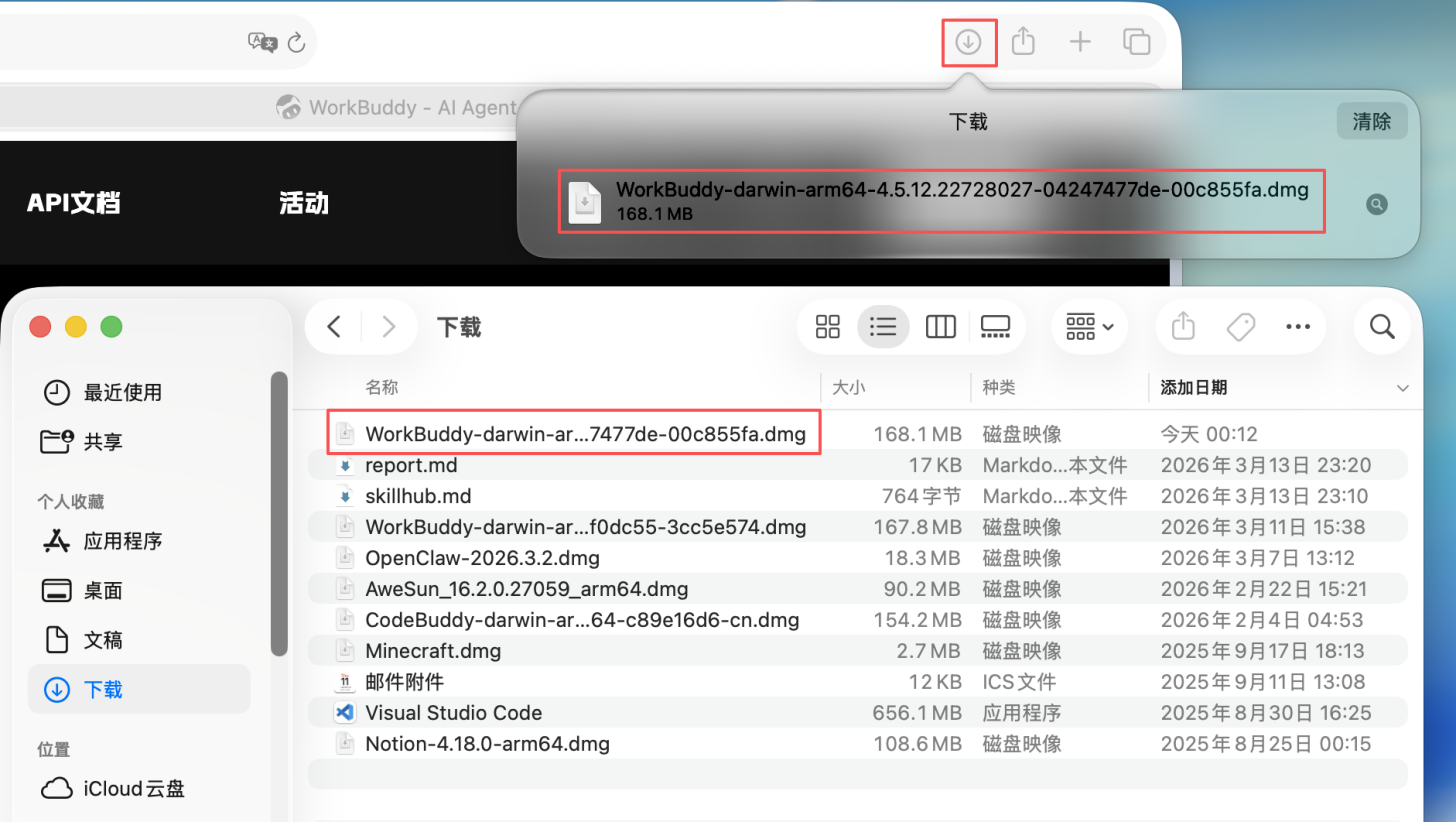Switch Finder to icon view
The height and width of the screenshot is (822, 1456).
[828, 326]
